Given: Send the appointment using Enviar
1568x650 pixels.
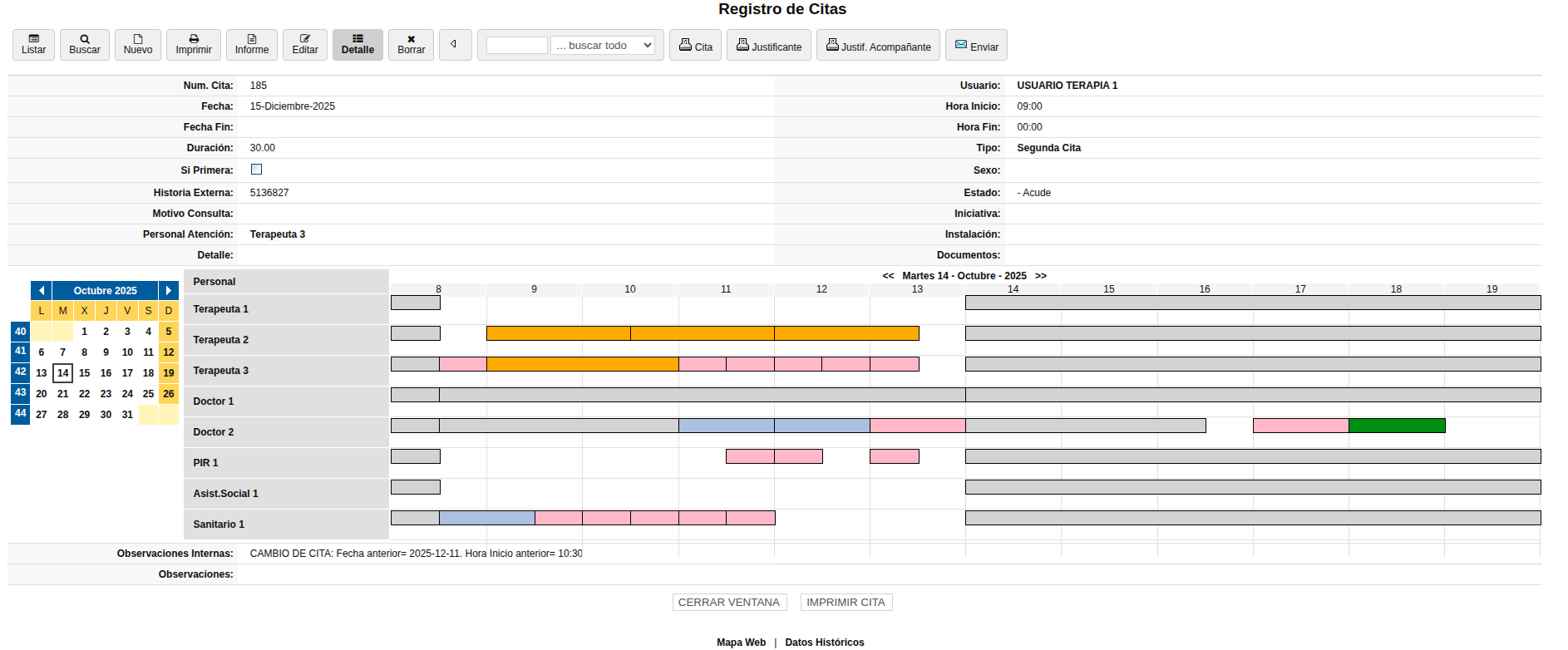Looking at the screenshot, I should click(976, 46).
